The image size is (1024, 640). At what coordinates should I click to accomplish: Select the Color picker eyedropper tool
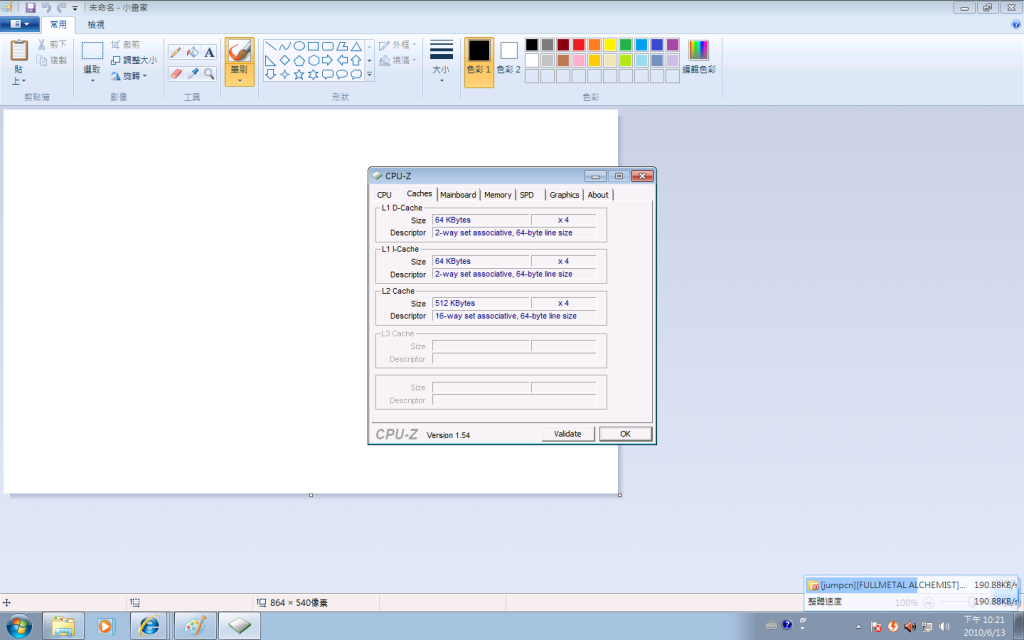(193, 74)
